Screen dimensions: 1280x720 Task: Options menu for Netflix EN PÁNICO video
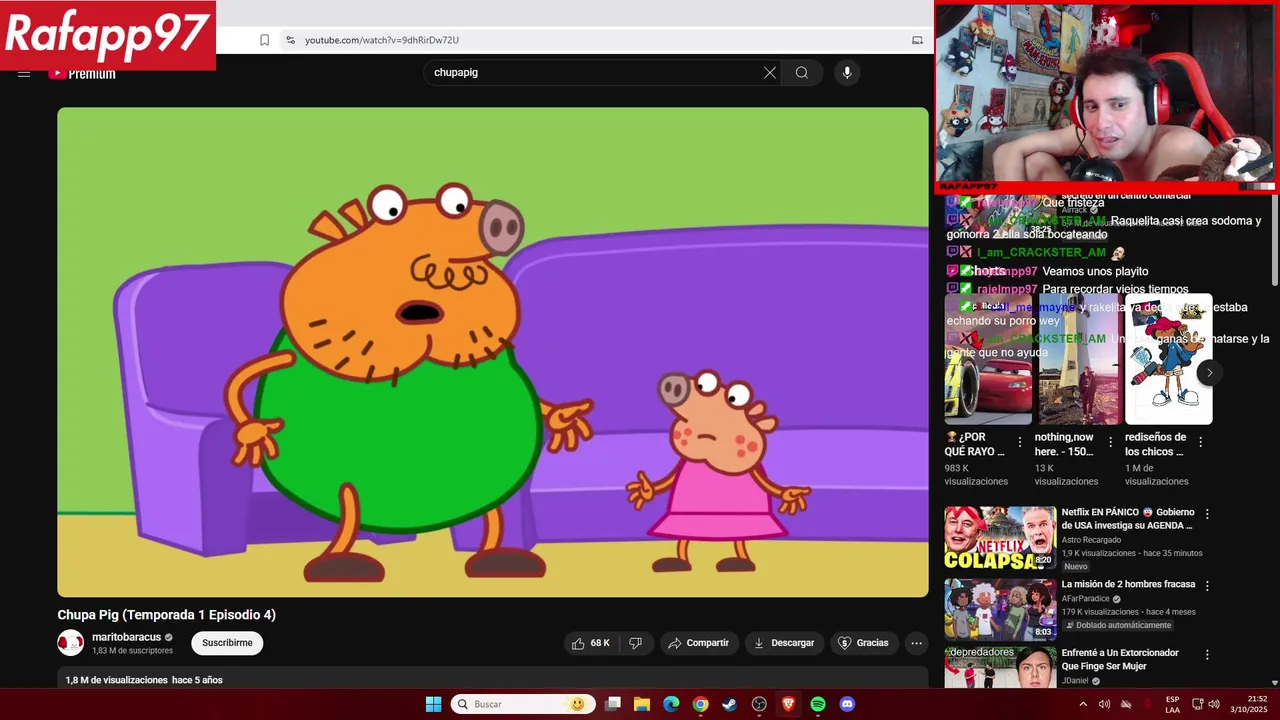point(1207,514)
